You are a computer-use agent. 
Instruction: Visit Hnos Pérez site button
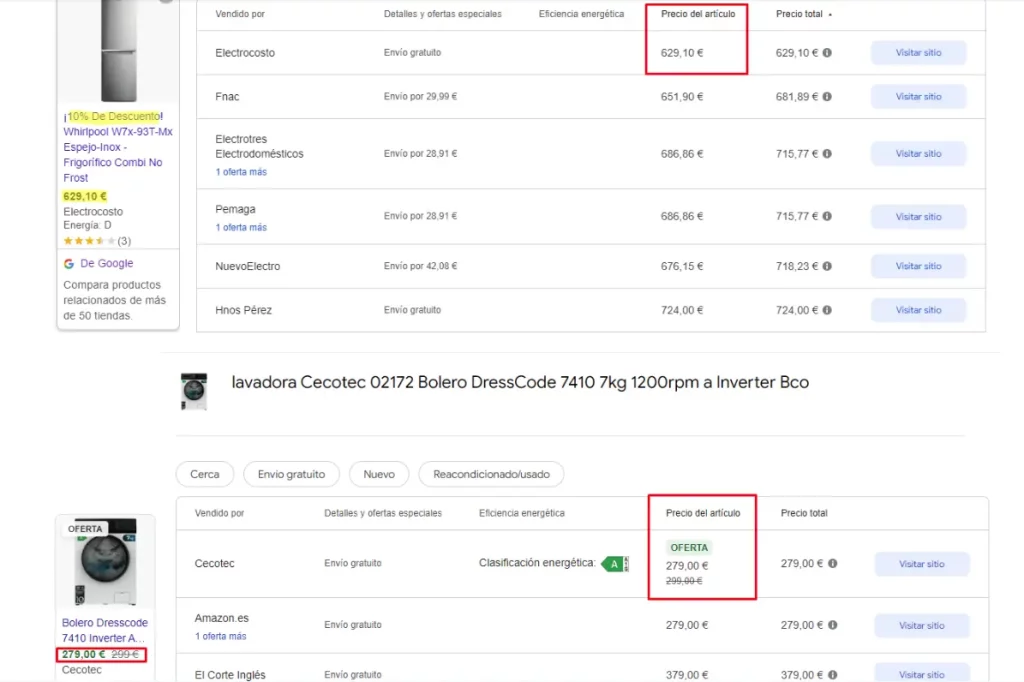coord(918,310)
